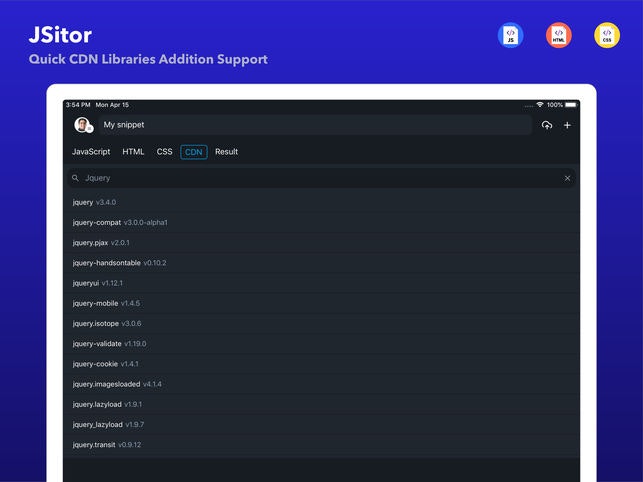Check the Wi-Fi status icon
643x482 pixels.
click(x=540, y=105)
